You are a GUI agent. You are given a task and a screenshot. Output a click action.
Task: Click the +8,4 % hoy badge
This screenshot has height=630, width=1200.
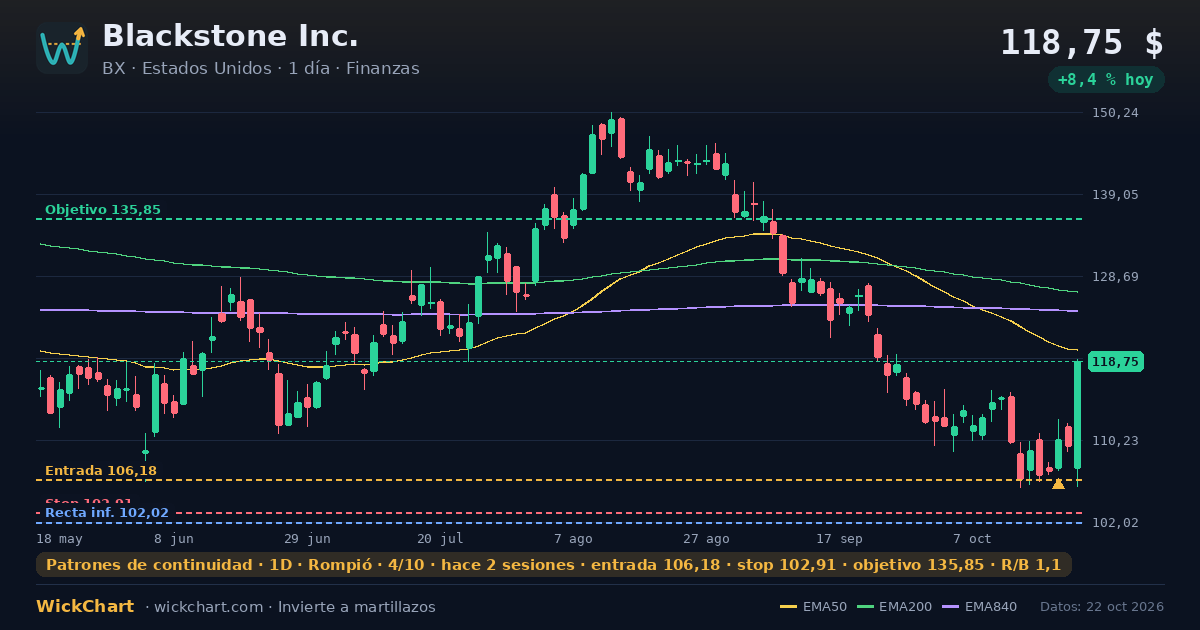(x=1106, y=80)
